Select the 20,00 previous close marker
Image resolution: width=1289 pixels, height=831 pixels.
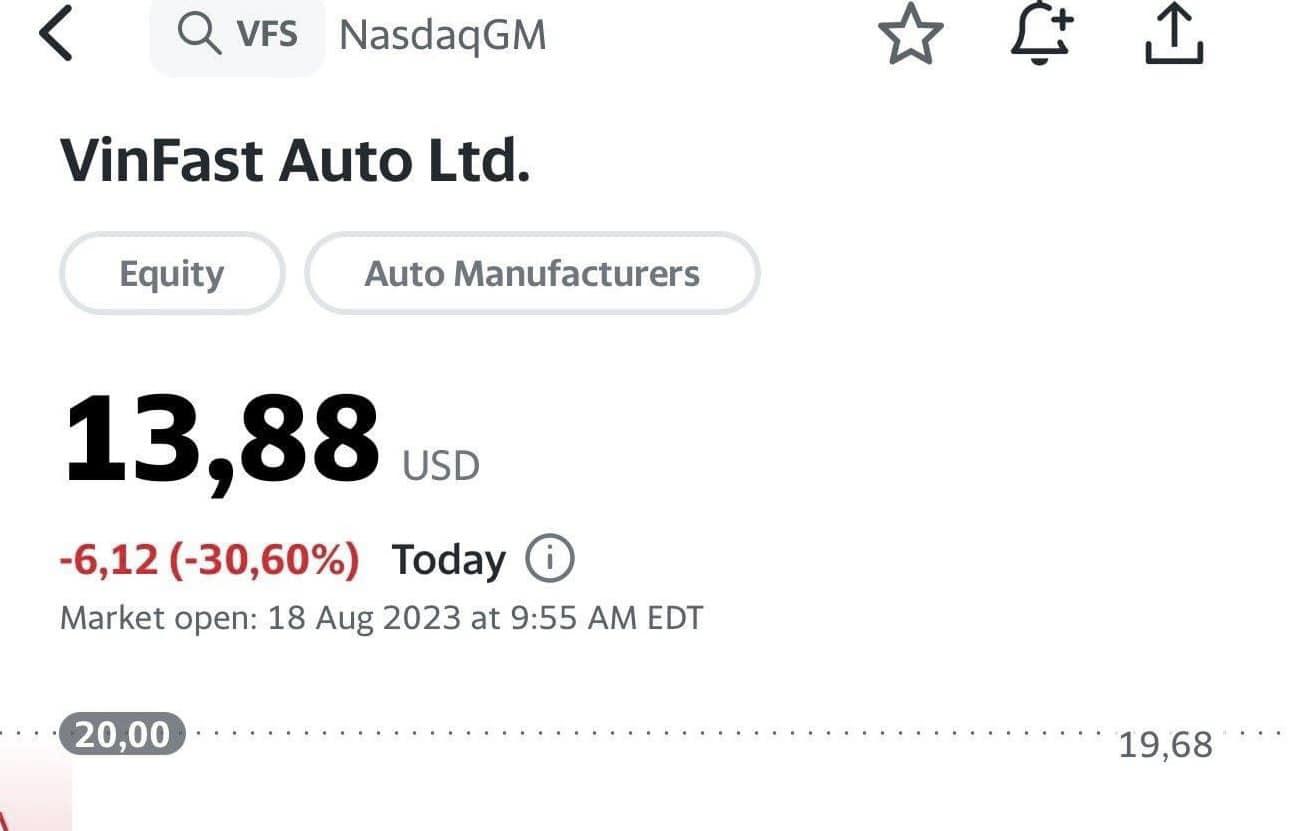[x=123, y=735]
